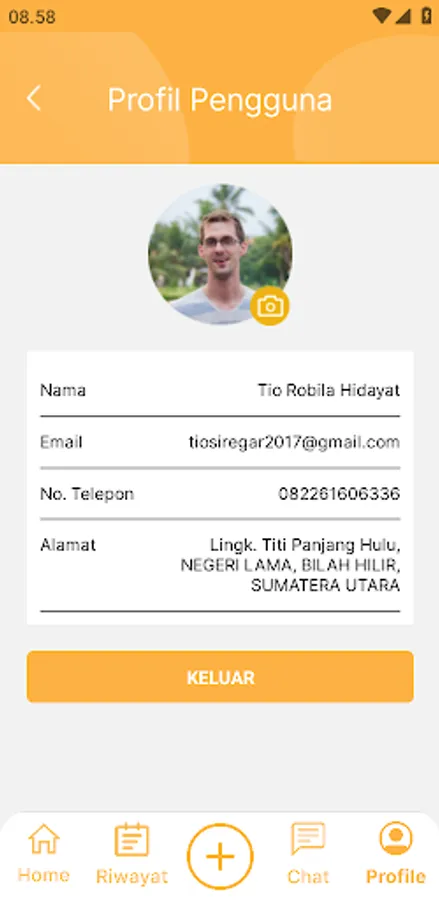The width and height of the screenshot is (439, 900).
Task: Tap the Wi-Fi status icon
Action: coord(381,15)
